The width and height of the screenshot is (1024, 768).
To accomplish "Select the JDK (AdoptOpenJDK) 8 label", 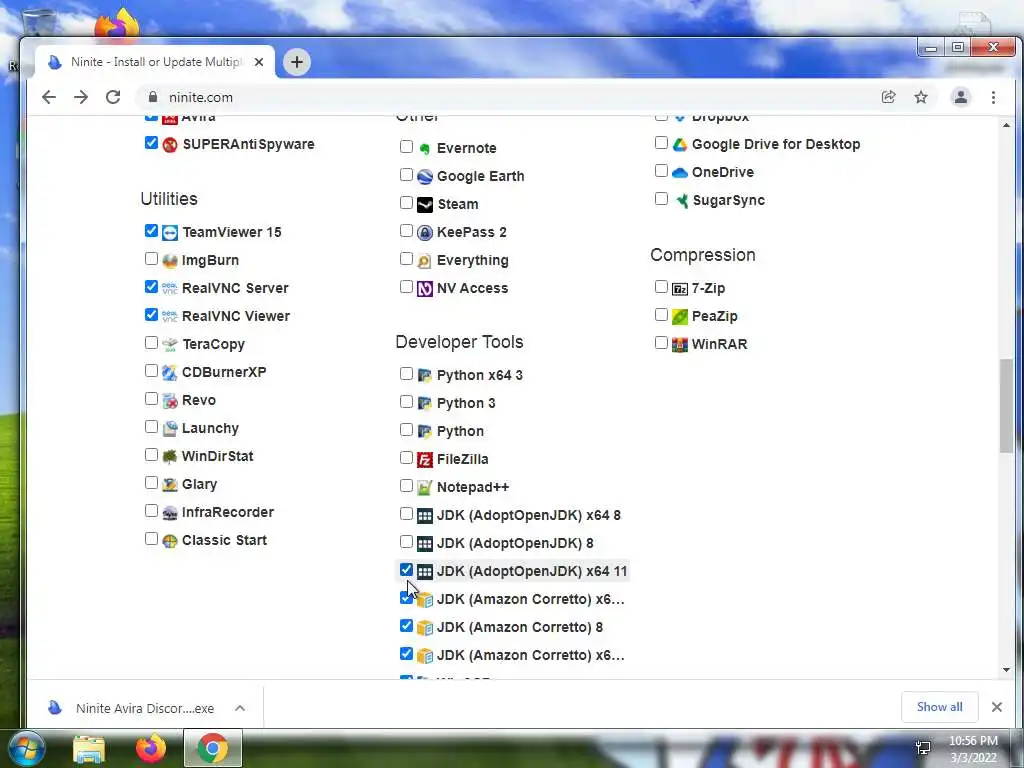I will tap(515, 543).
